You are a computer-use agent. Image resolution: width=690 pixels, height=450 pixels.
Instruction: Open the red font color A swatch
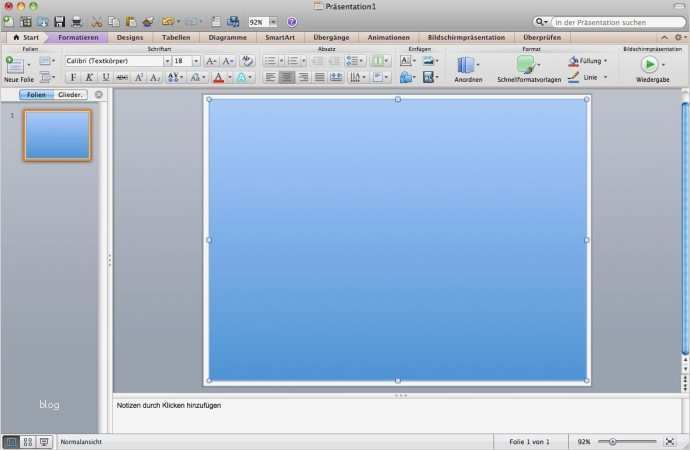pos(218,77)
